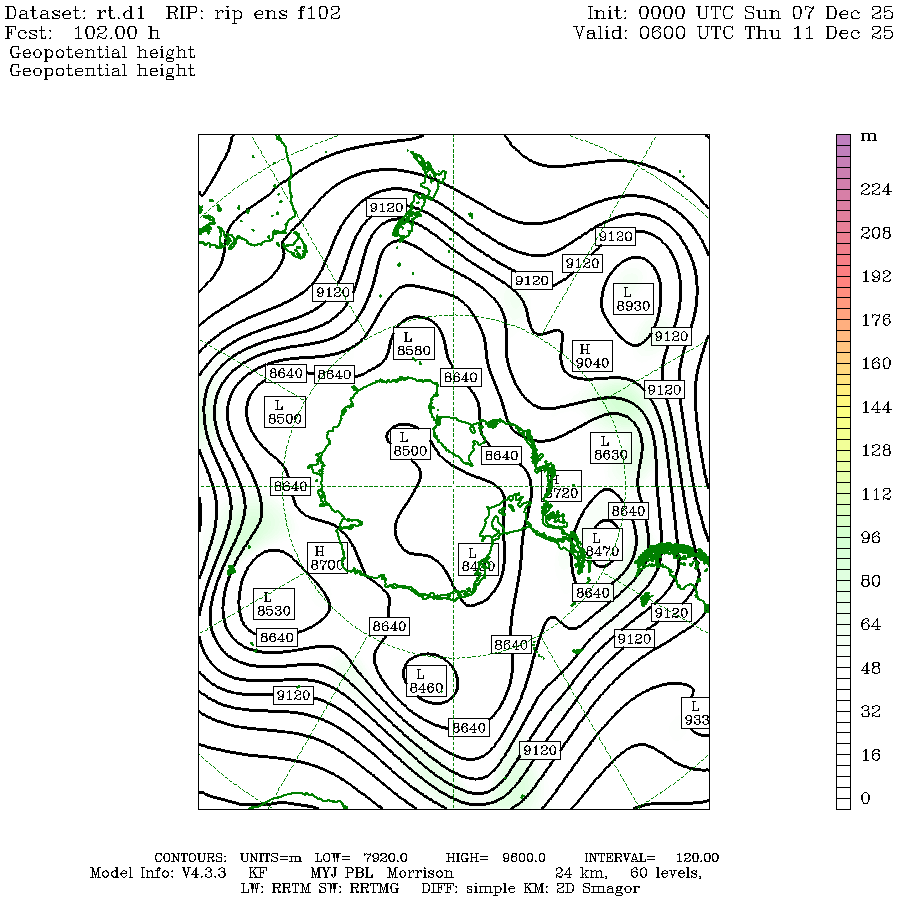
Task: Click the 48 colorbar tick label
Action: [870, 668]
